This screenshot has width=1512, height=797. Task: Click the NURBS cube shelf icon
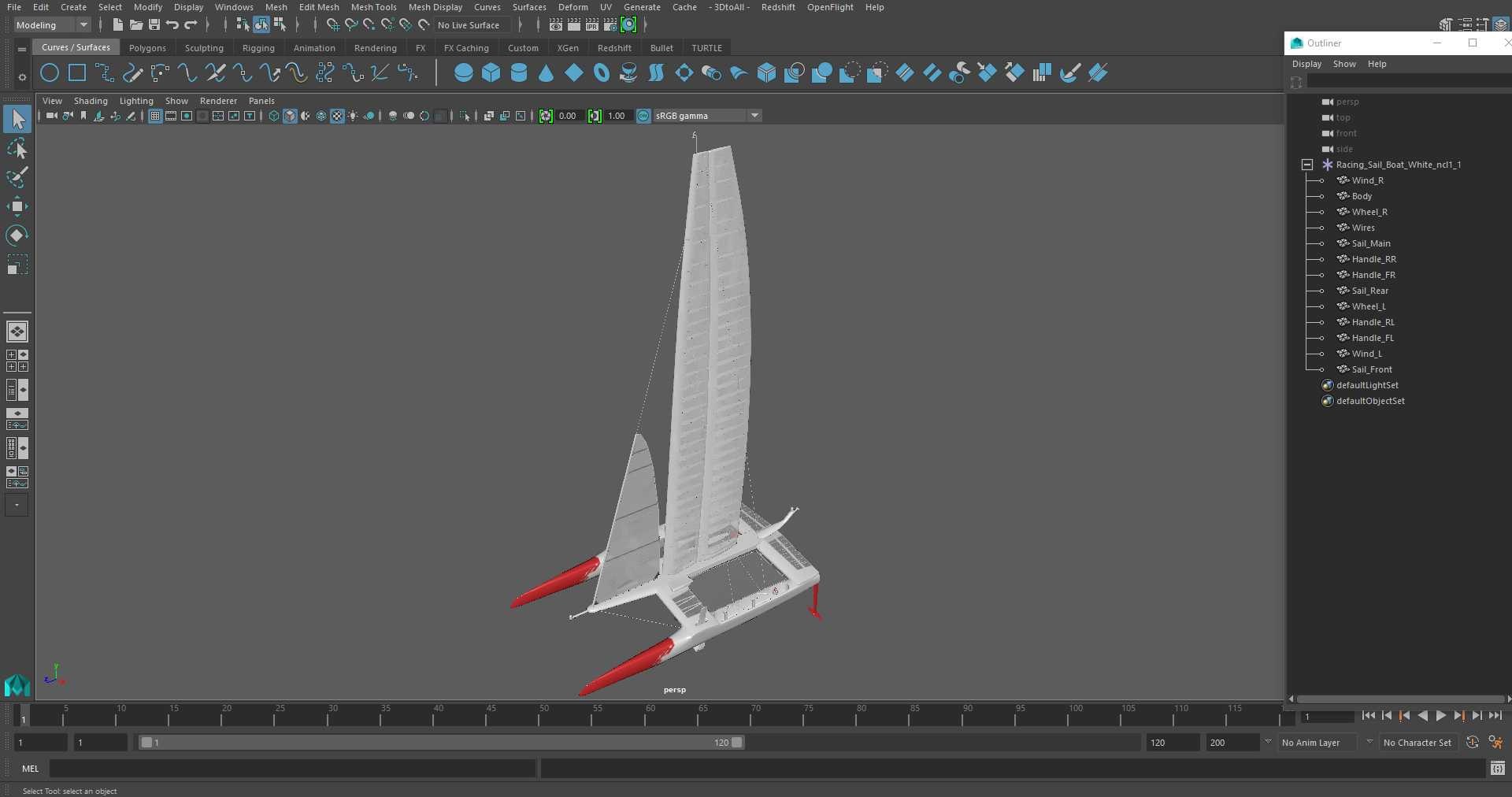[491, 73]
